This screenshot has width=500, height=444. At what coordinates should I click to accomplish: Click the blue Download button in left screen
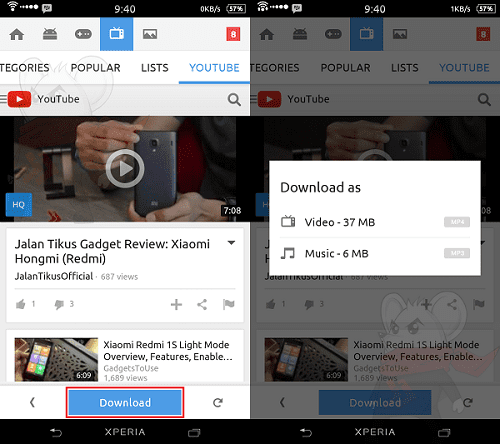125,402
